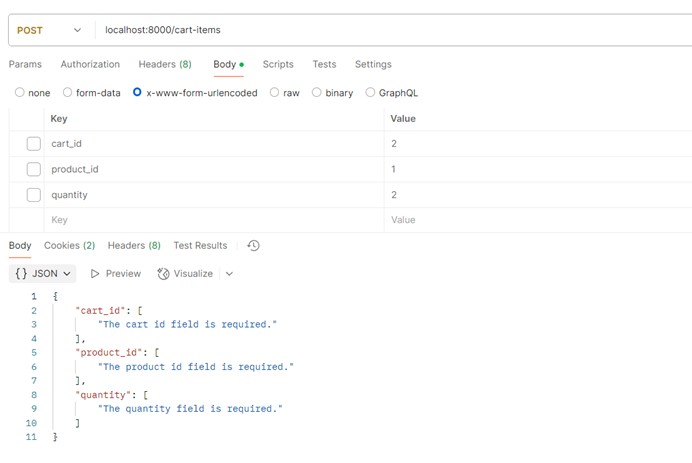Screen dimensions: 692x463
Task: Click the request URL field
Action: [x=390, y=30]
